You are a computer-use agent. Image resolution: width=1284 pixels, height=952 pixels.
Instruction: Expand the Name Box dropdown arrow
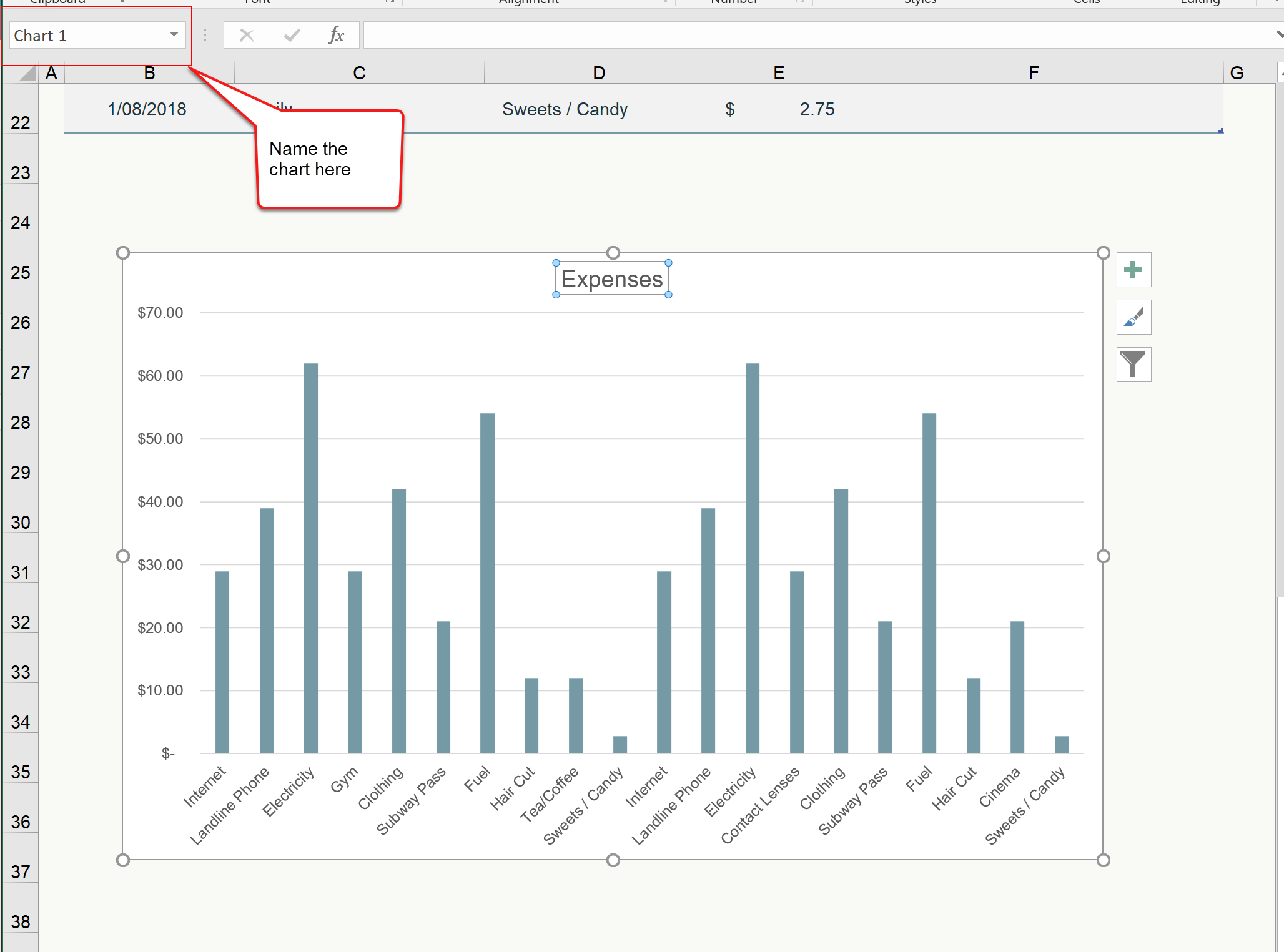click(x=174, y=35)
